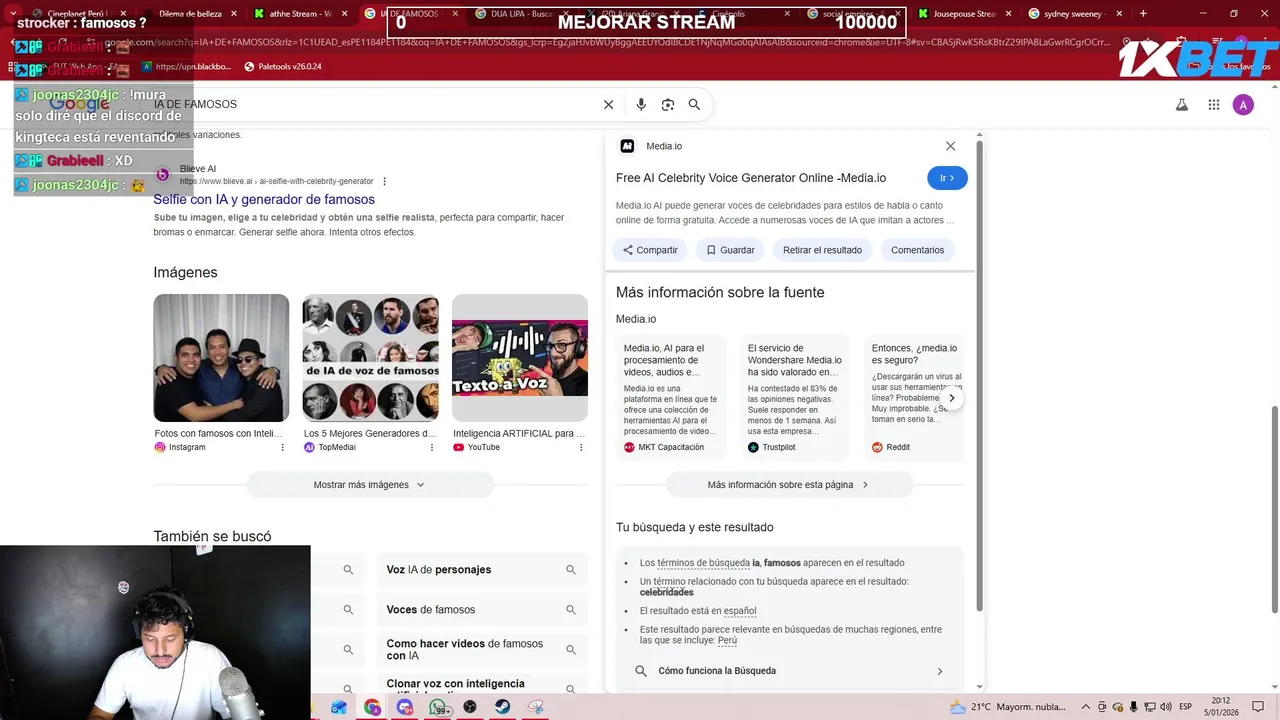Open the 'español' language link
The width and height of the screenshot is (1280, 720).
pos(740,611)
